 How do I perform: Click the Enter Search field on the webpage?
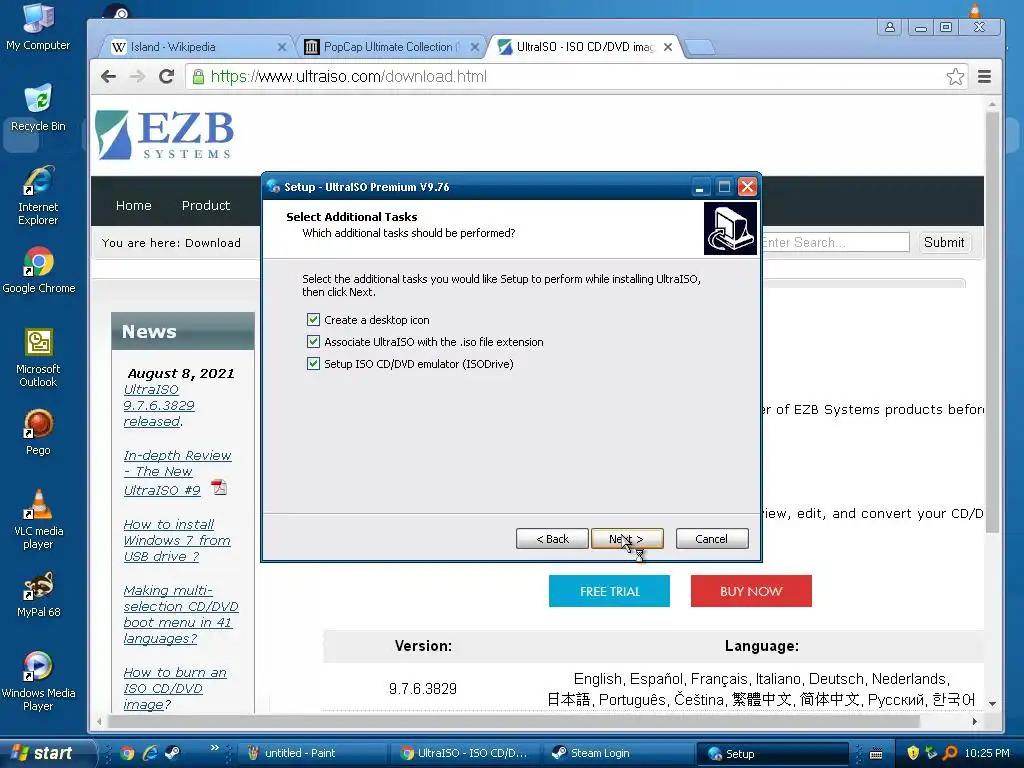tap(835, 242)
